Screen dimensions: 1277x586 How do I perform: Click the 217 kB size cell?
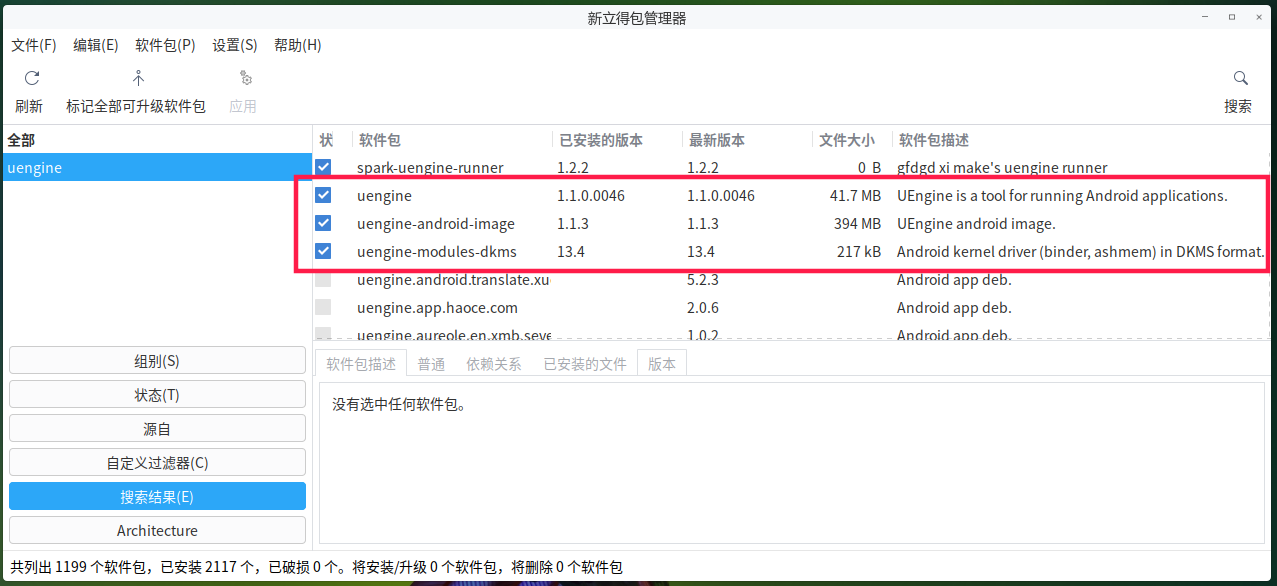(x=859, y=252)
